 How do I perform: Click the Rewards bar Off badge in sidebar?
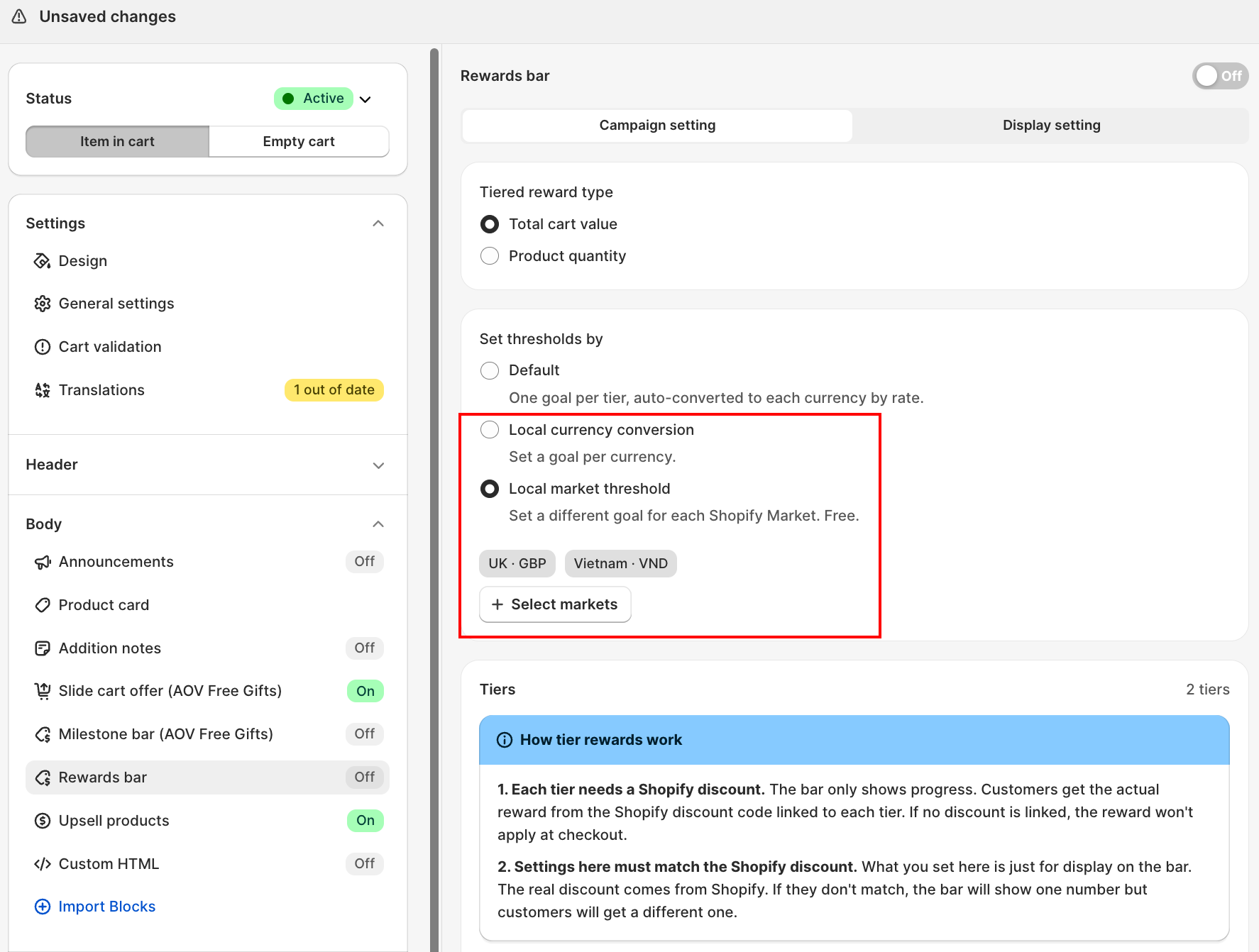point(365,777)
